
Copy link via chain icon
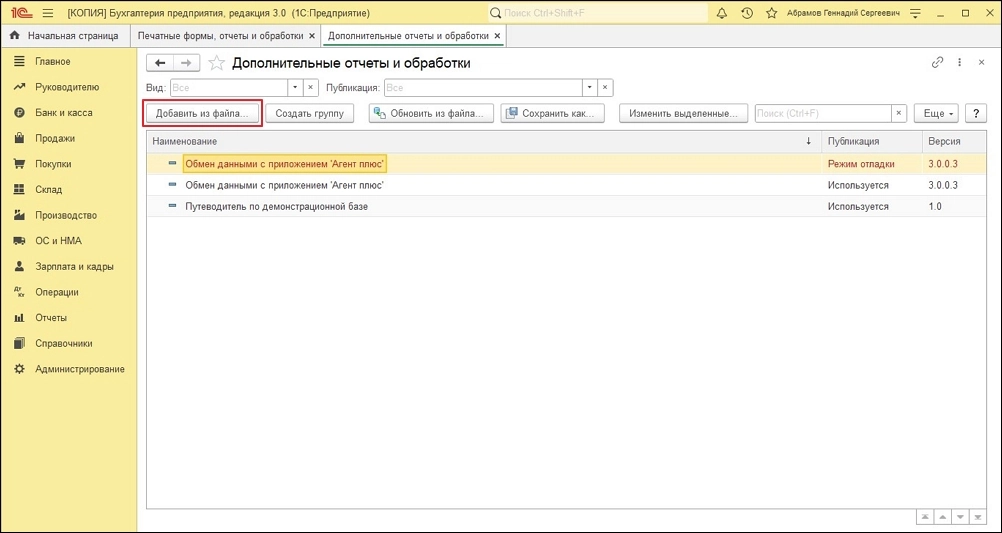pyautogui.click(x=937, y=62)
